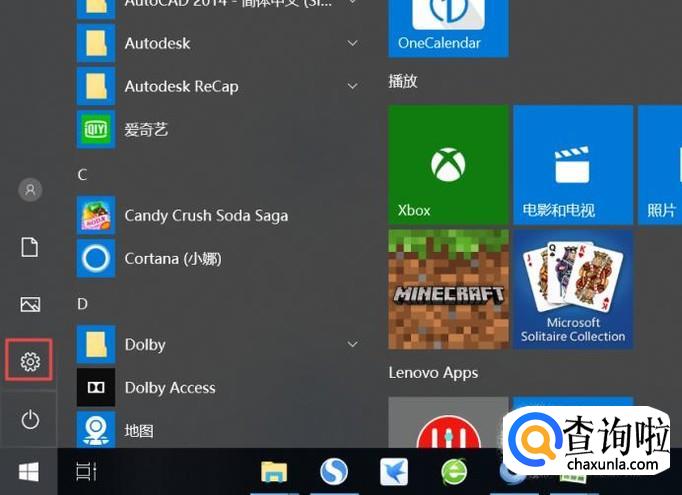This screenshot has width=682, height=495.
Task: Open the 照片 tile
Action: [x=660, y=164]
